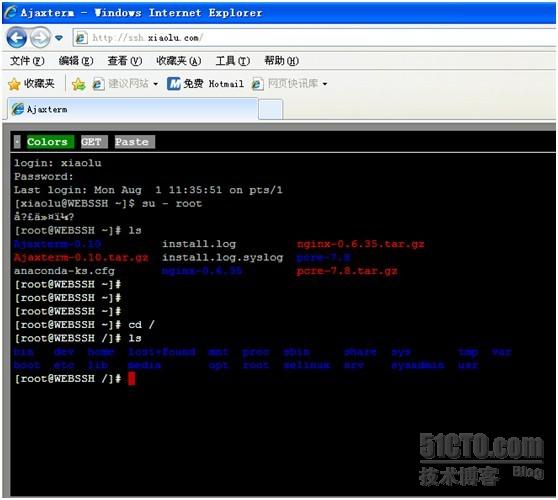
Task: Click the Paste button in Ajaxterm
Action: tap(135, 142)
